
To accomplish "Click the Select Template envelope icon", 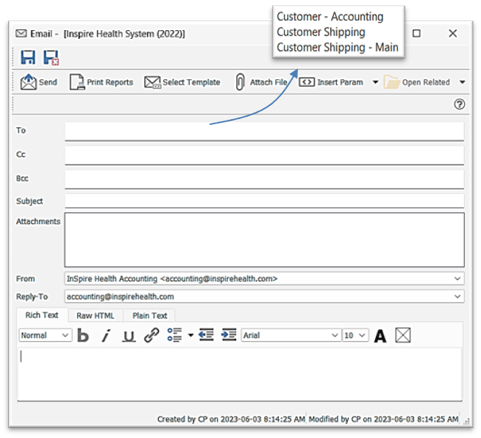I will (x=152, y=82).
